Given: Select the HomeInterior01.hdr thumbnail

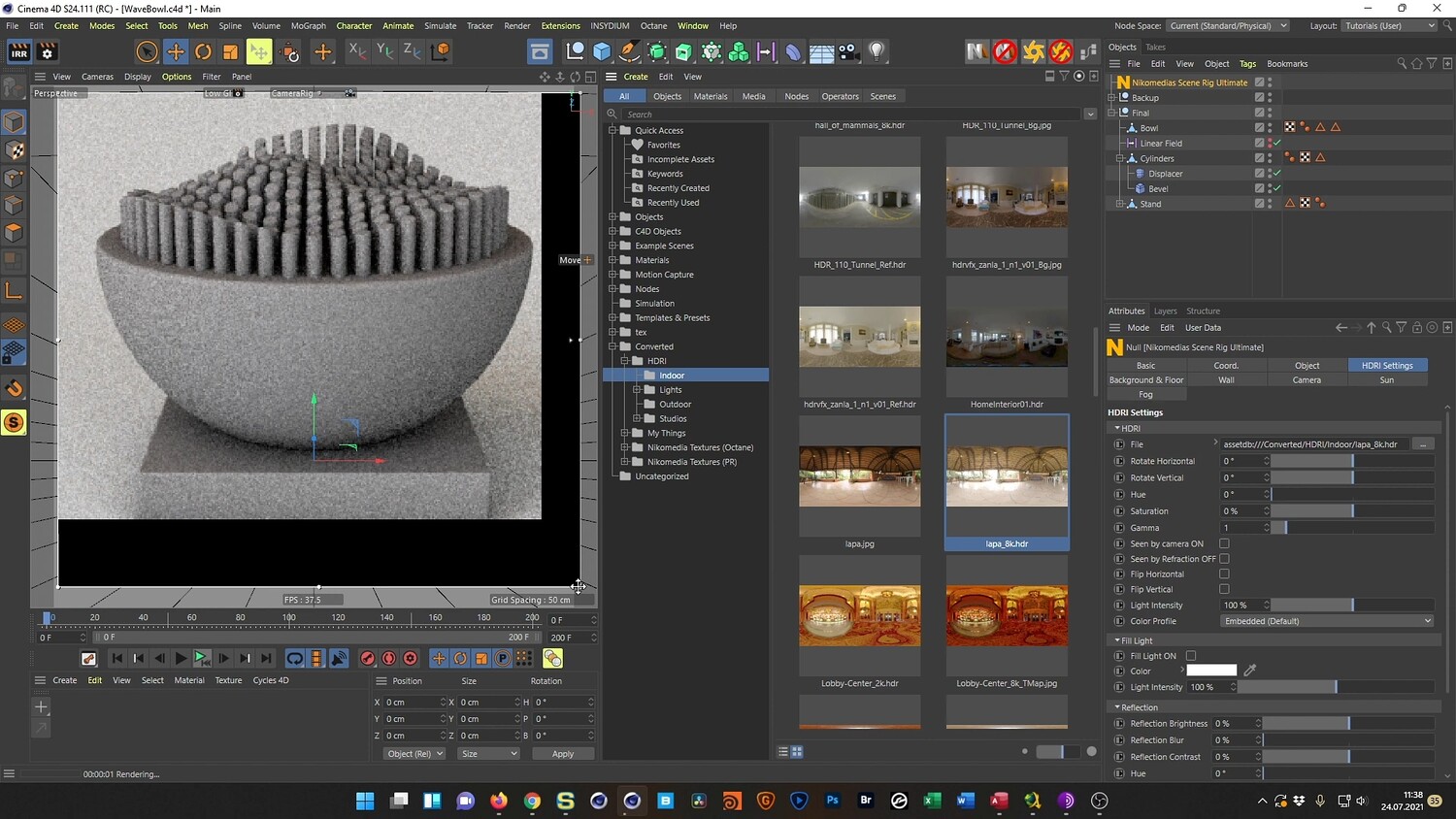Looking at the screenshot, I should click(x=1007, y=337).
